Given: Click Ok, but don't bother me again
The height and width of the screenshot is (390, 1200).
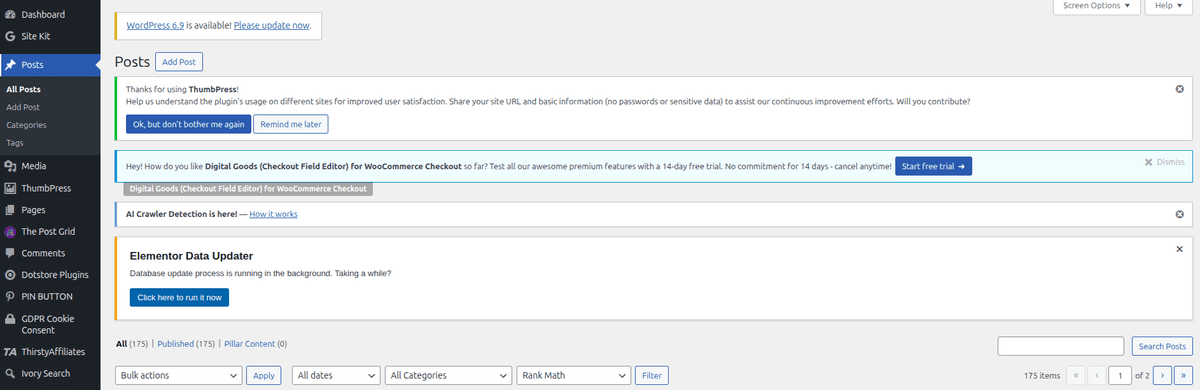Looking at the screenshot, I should (x=188, y=125).
